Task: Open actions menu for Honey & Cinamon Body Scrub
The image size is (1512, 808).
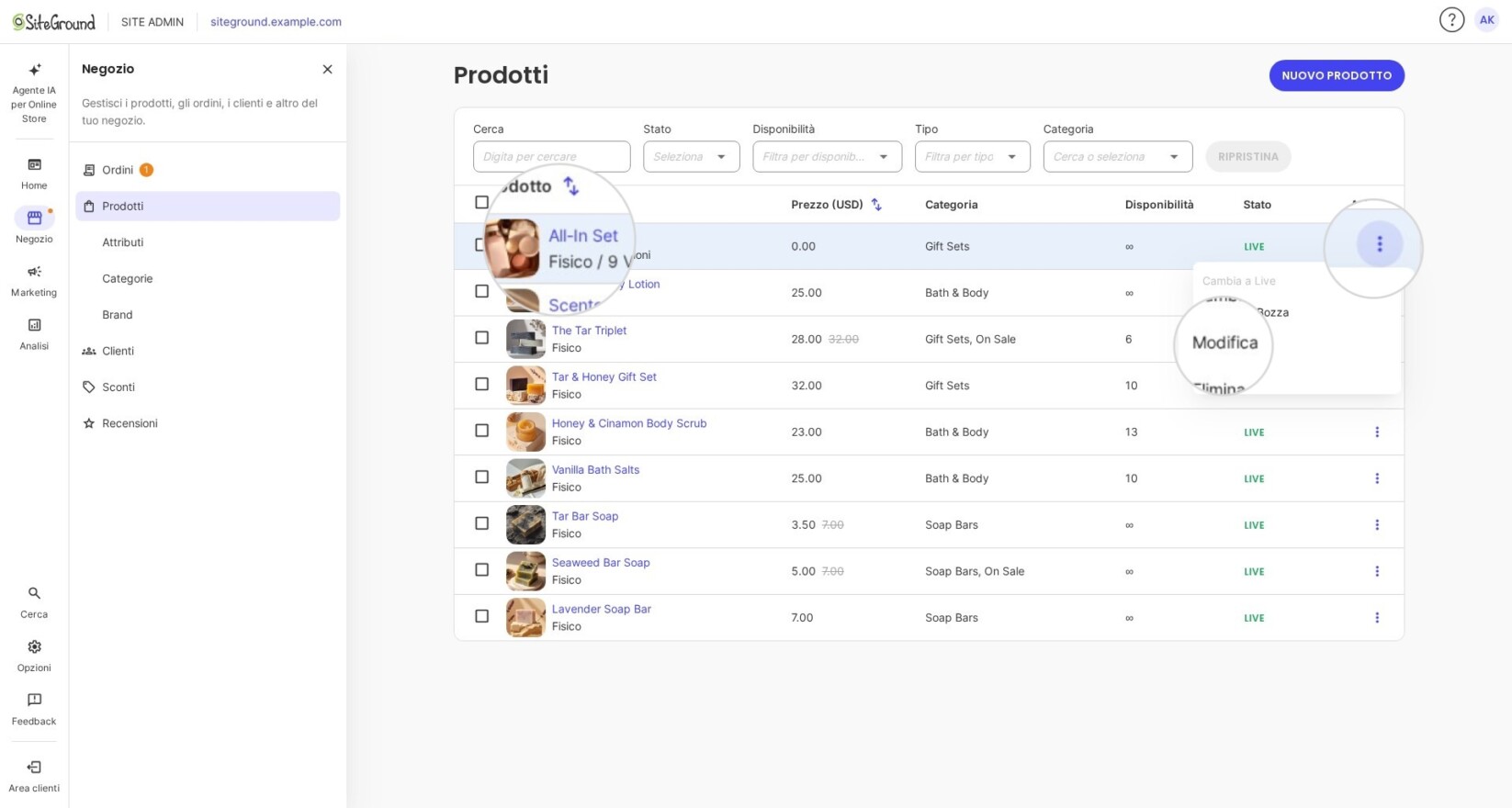Action: pyautogui.click(x=1377, y=432)
